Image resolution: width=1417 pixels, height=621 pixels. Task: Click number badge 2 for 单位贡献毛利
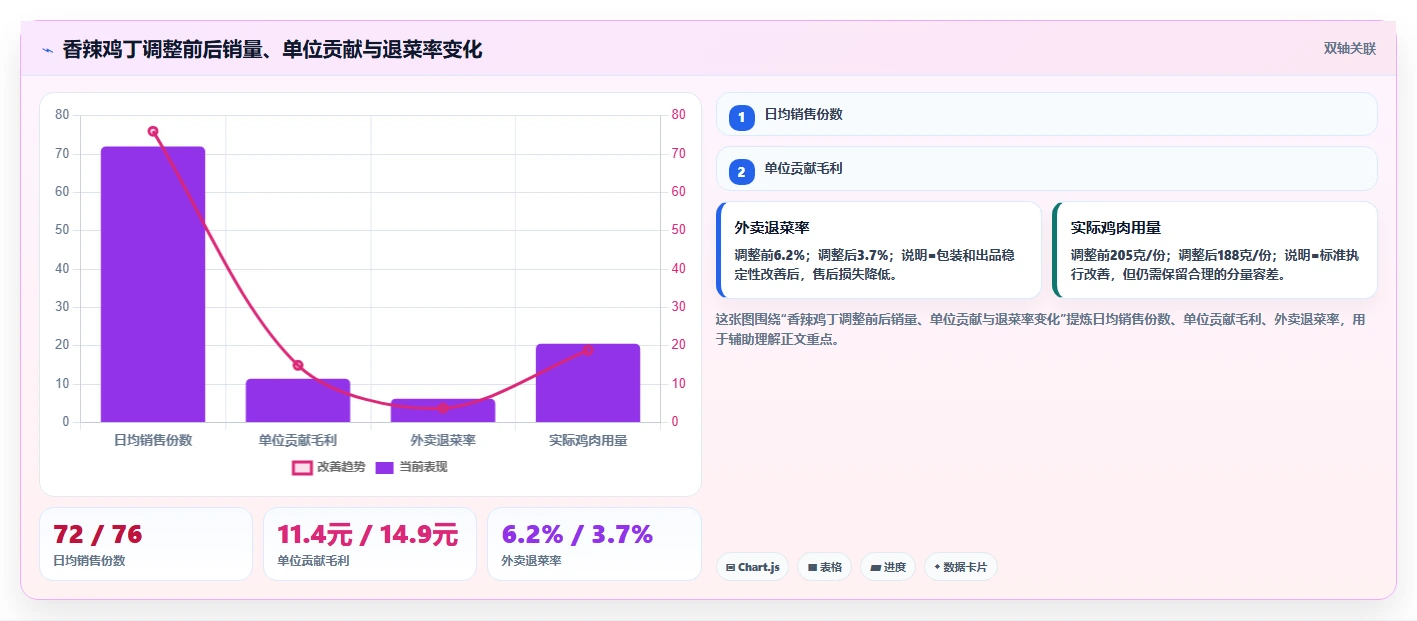[x=741, y=172]
